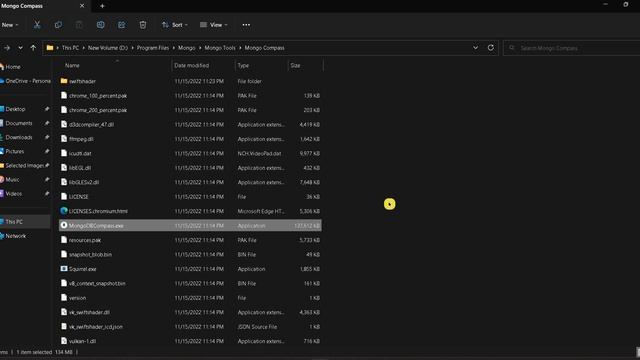Open Network in the navigation pane

pyautogui.click(x=16, y=236)
